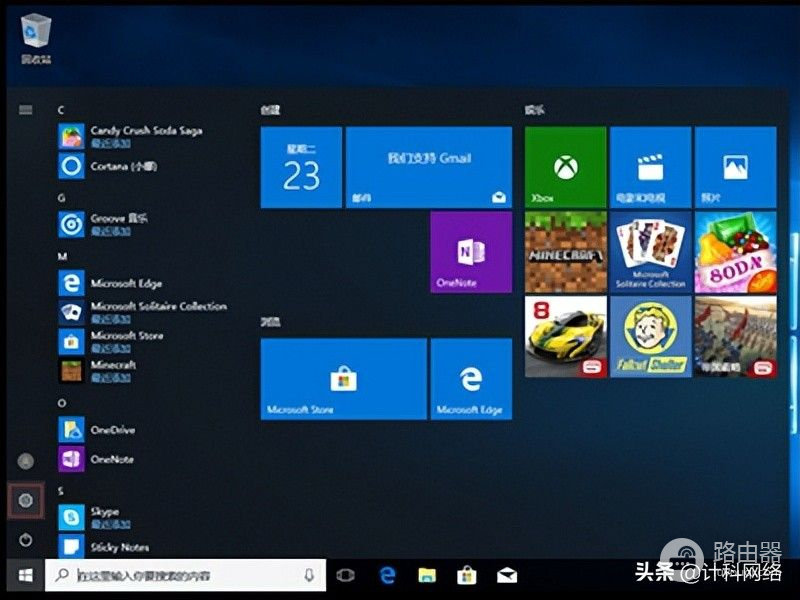The image size is (800, 600).
Task: Launch the Fallout Shelter tile
Action: point(651,337)
